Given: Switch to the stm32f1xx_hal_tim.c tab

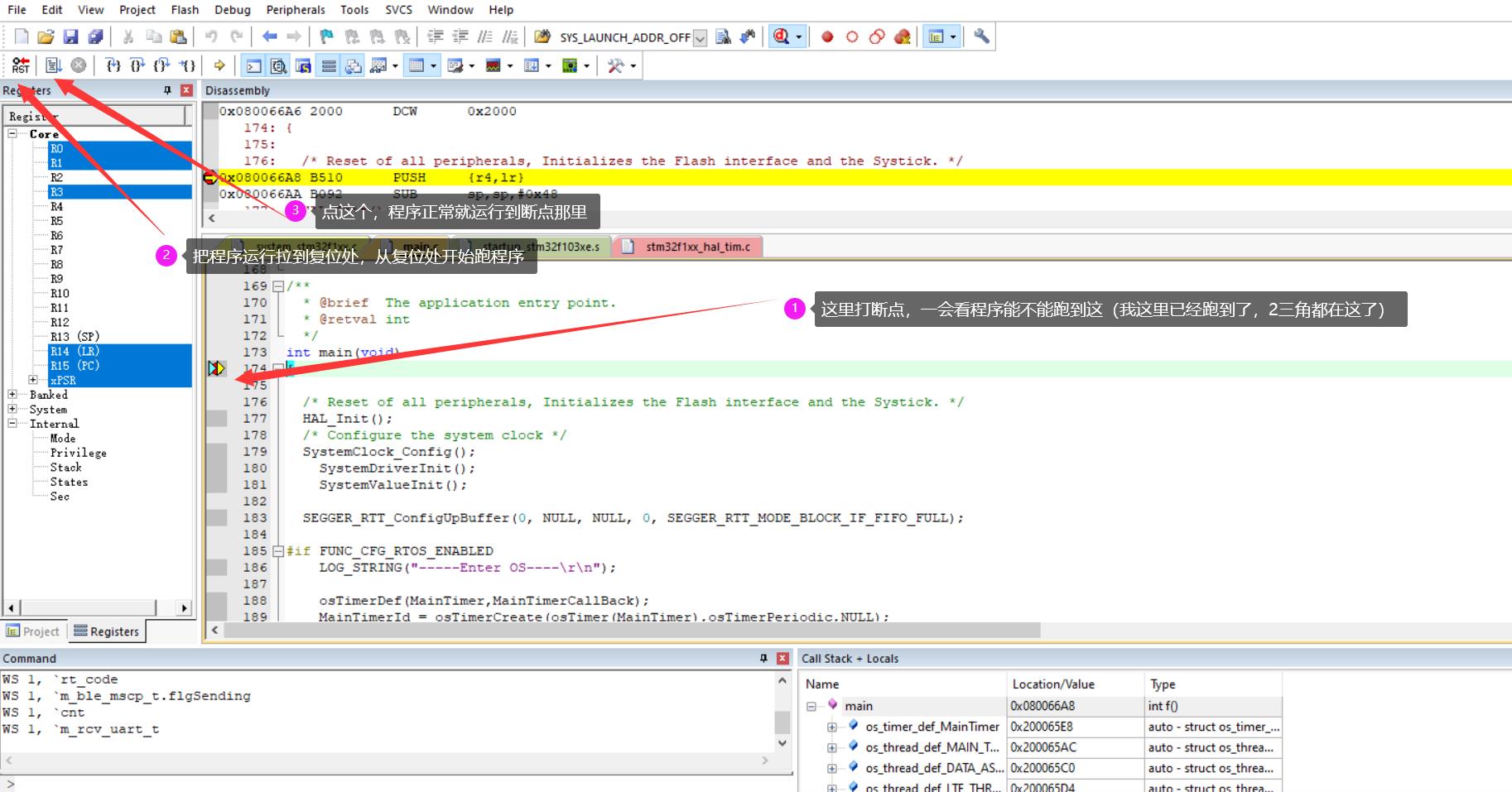Looking at the screenshot, I should coord(687,247).
